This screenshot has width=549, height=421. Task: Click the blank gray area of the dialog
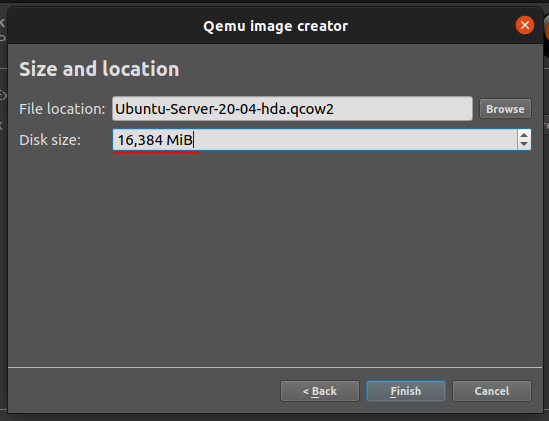click(275, 259)
